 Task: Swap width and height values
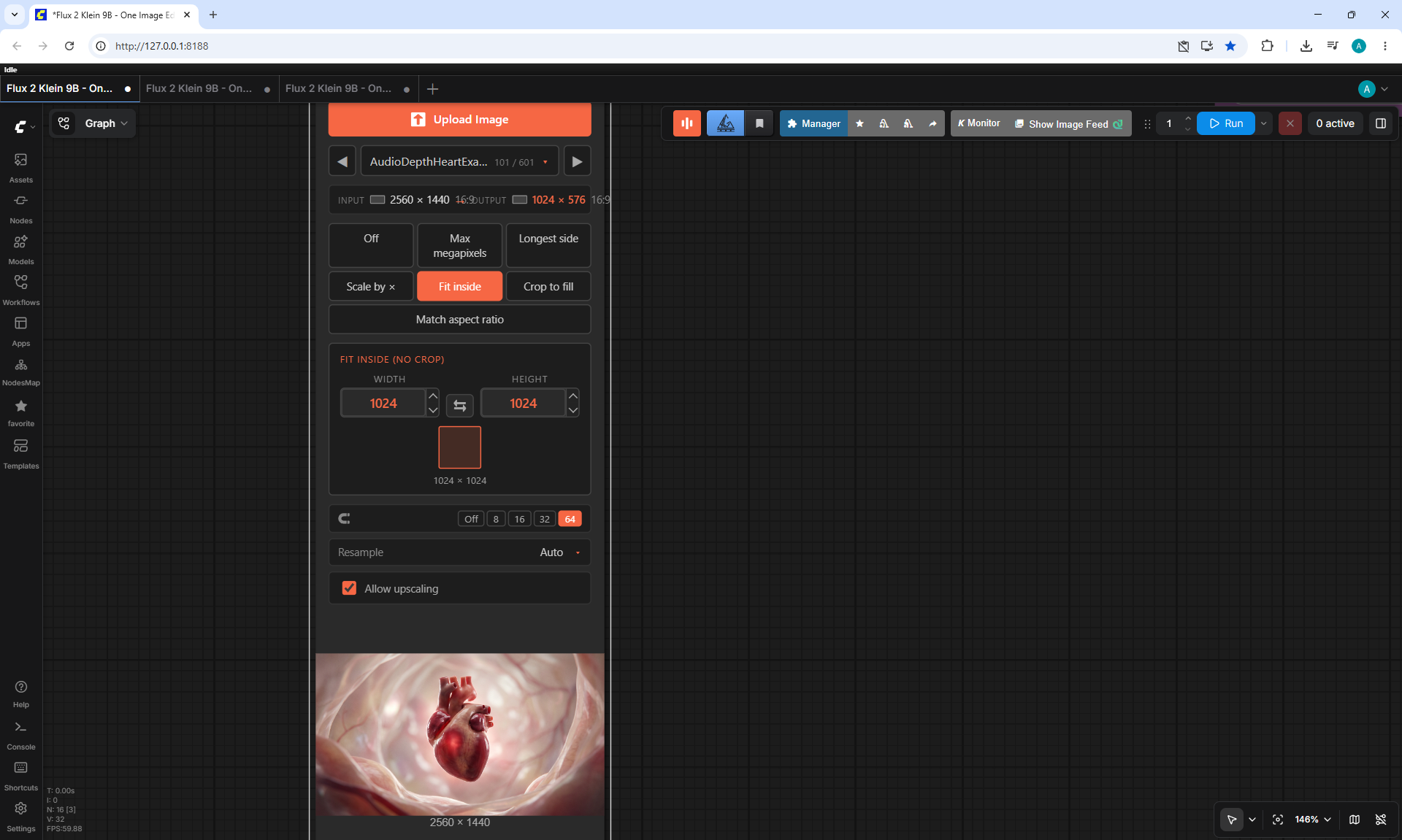point(460,405)
